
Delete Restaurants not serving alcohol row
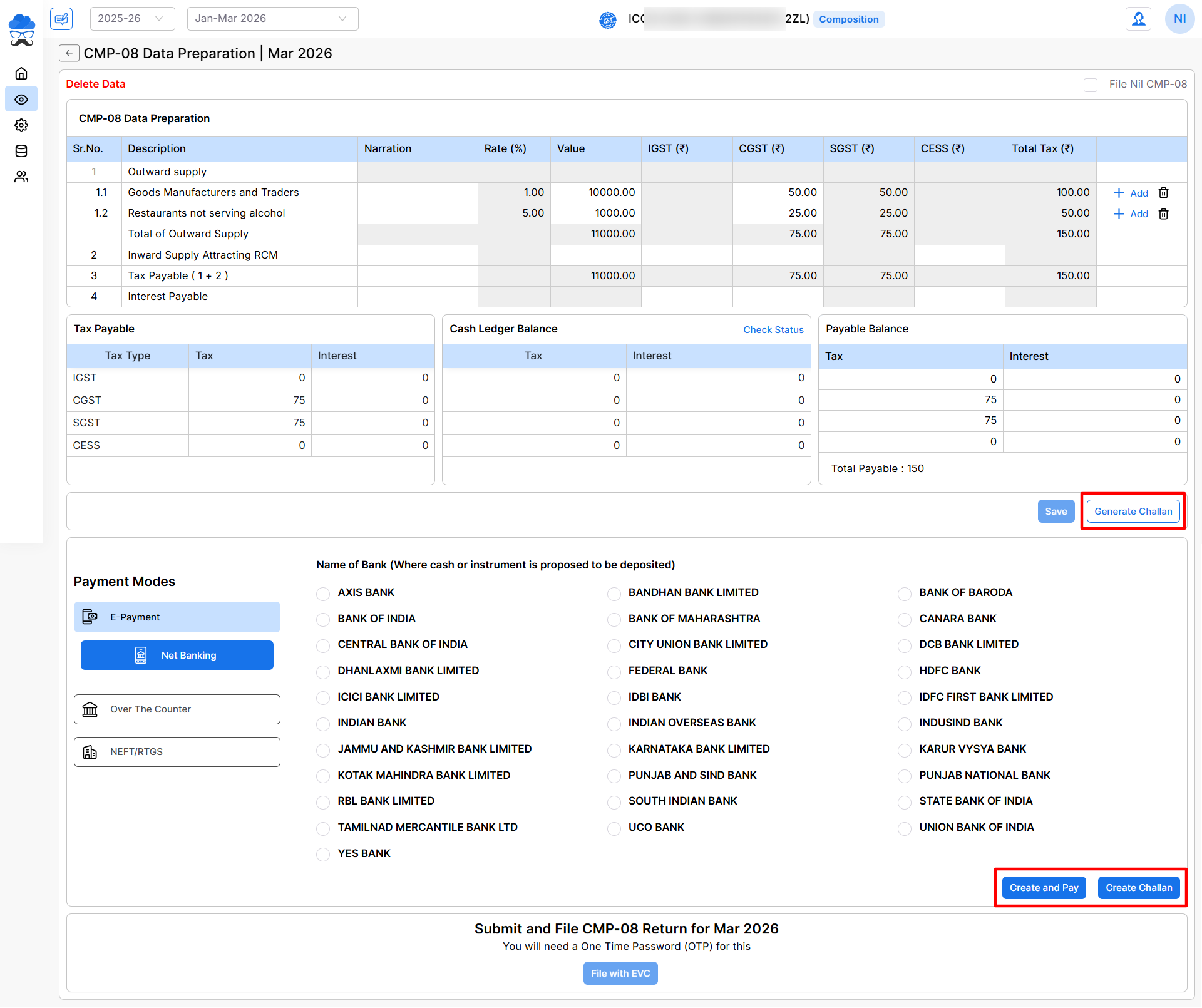[x=1163, y=213]
